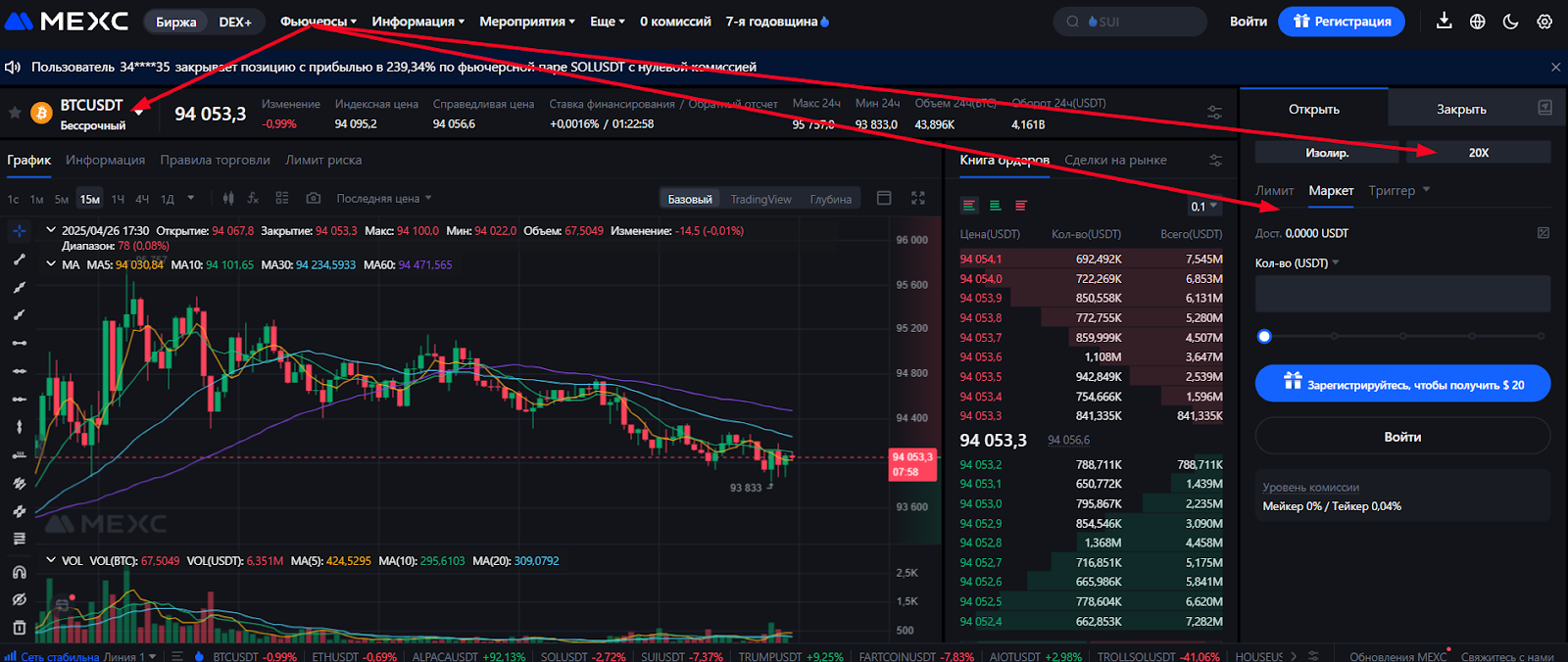Viewport: 1568px width, 662px height.
Task: Open the Кол-во (USDT) unit dropdown
Action: pos(1298,263)
